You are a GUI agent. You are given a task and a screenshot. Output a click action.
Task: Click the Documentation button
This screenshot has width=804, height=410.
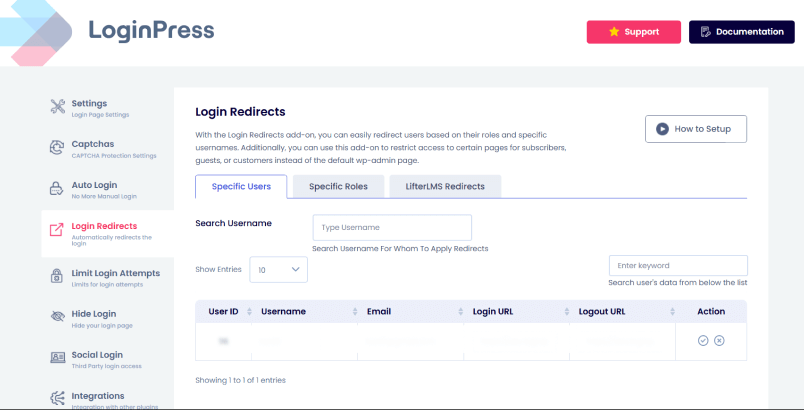point(741,32)
